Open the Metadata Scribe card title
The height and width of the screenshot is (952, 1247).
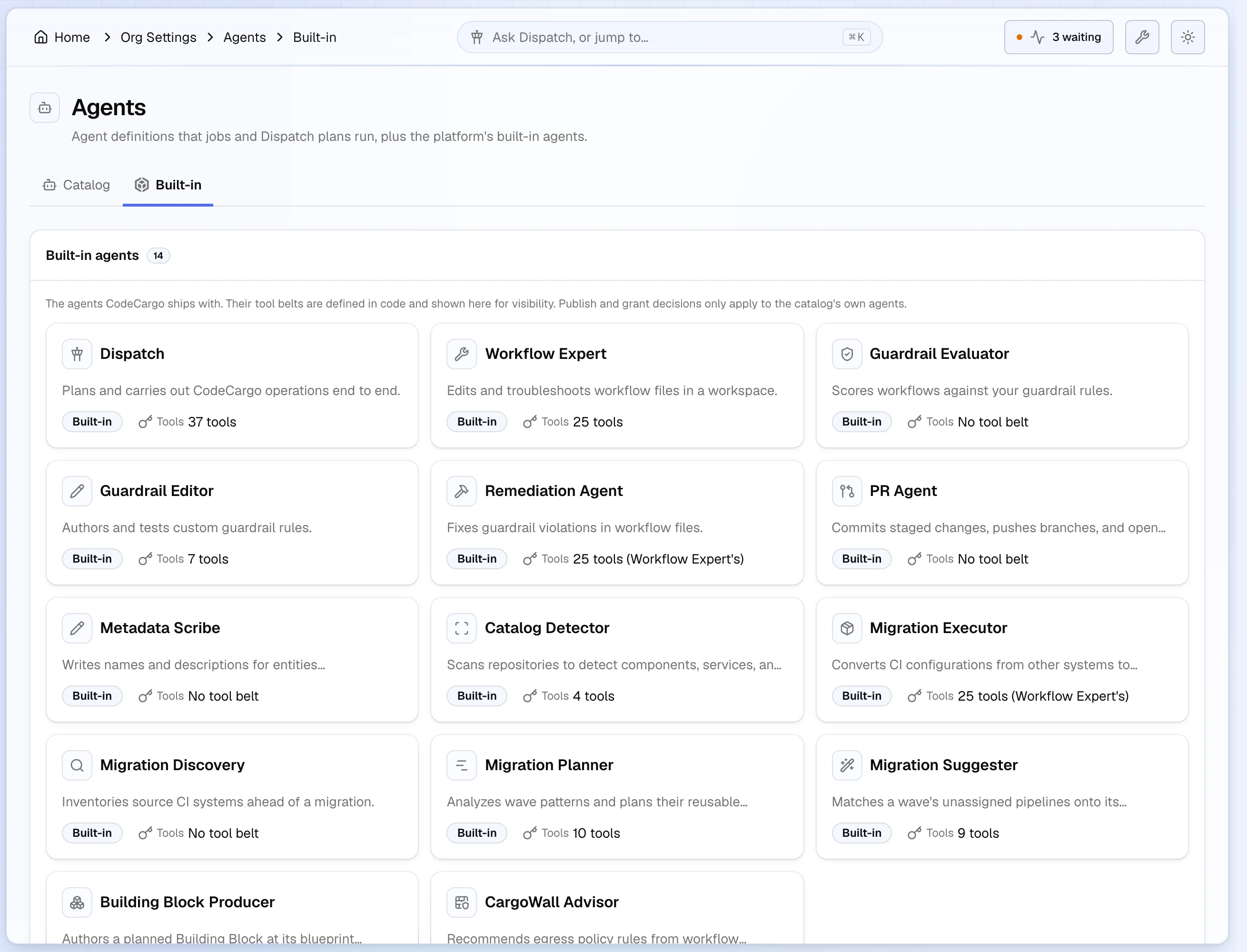tap(160, 628)
